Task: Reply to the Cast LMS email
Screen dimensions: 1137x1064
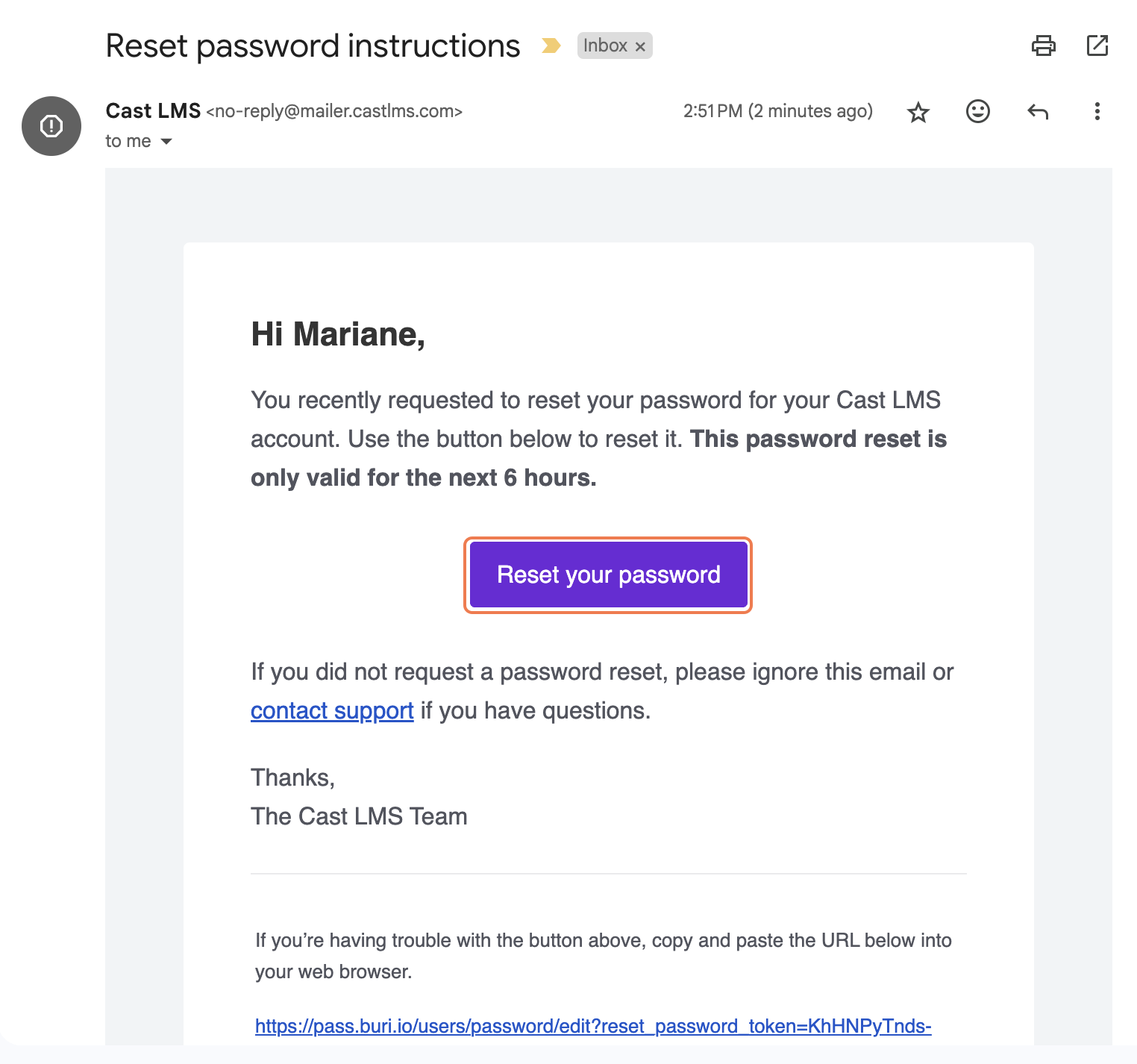Action: [x=1038, y=112]
